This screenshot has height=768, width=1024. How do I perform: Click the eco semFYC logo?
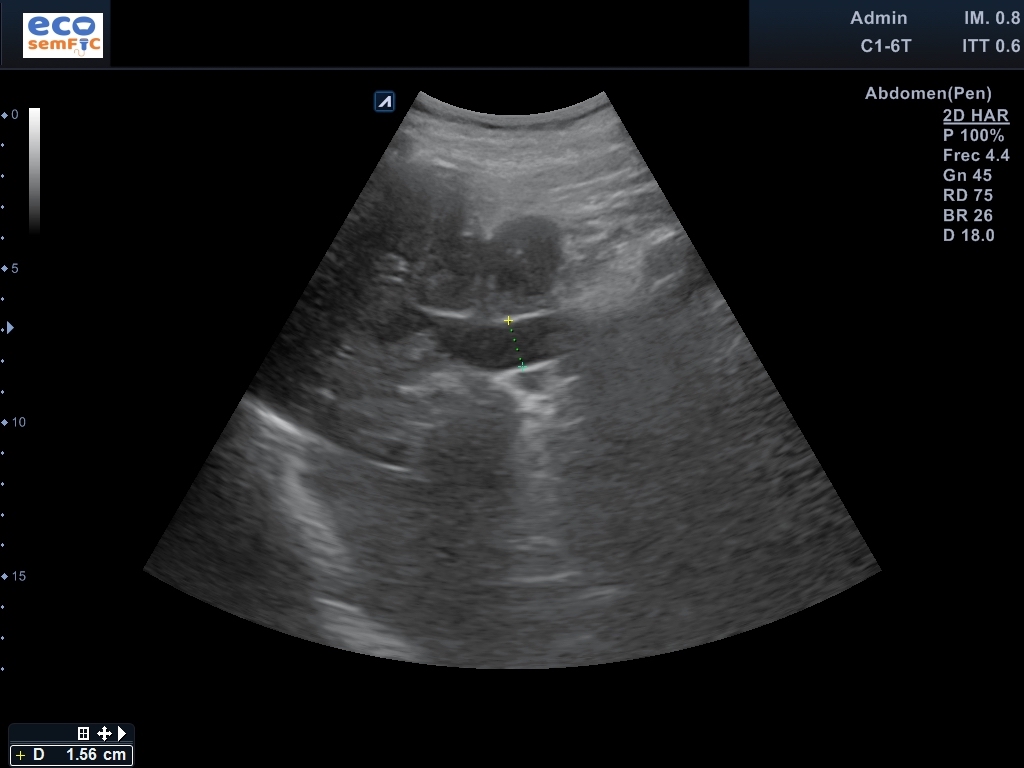[x=63, y=35]
